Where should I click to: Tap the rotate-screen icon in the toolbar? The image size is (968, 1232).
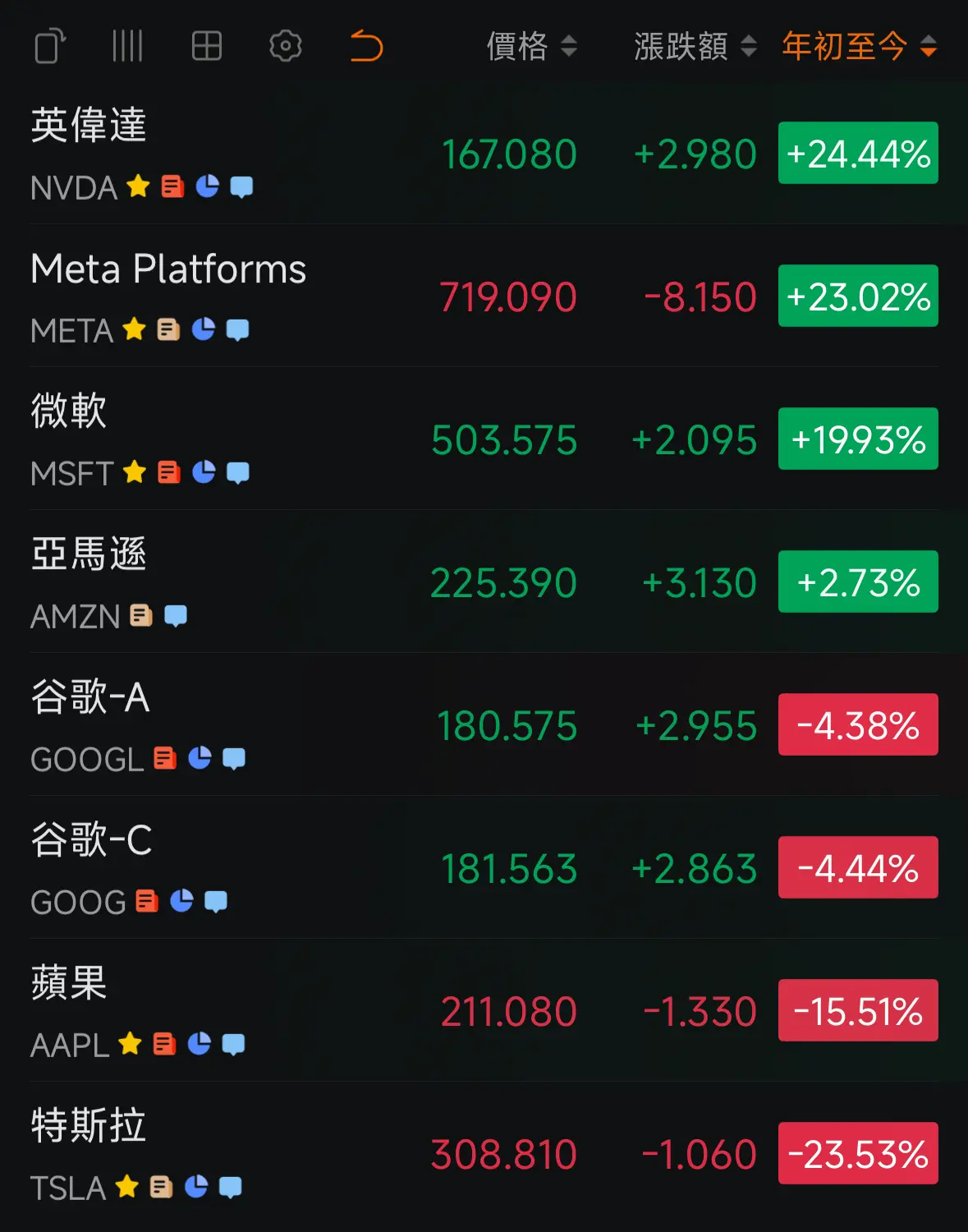point(50,46)
